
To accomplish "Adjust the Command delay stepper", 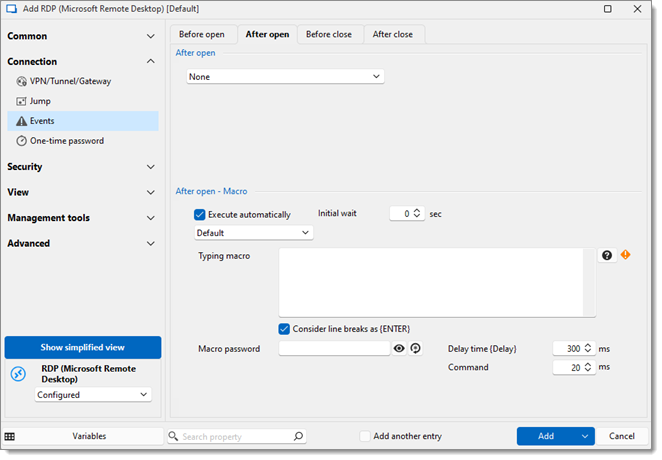I will click(x=588, y=367).
